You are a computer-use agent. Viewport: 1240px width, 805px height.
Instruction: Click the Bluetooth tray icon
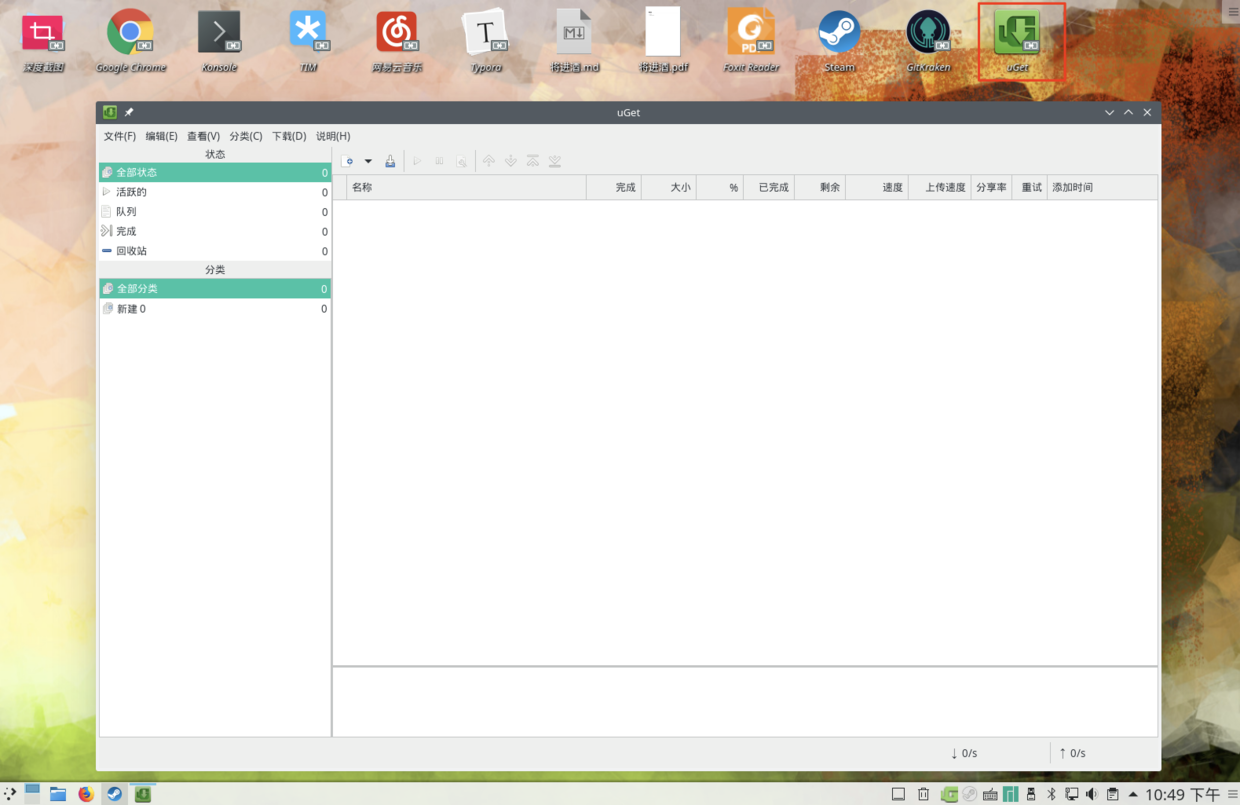point(1051,794)
